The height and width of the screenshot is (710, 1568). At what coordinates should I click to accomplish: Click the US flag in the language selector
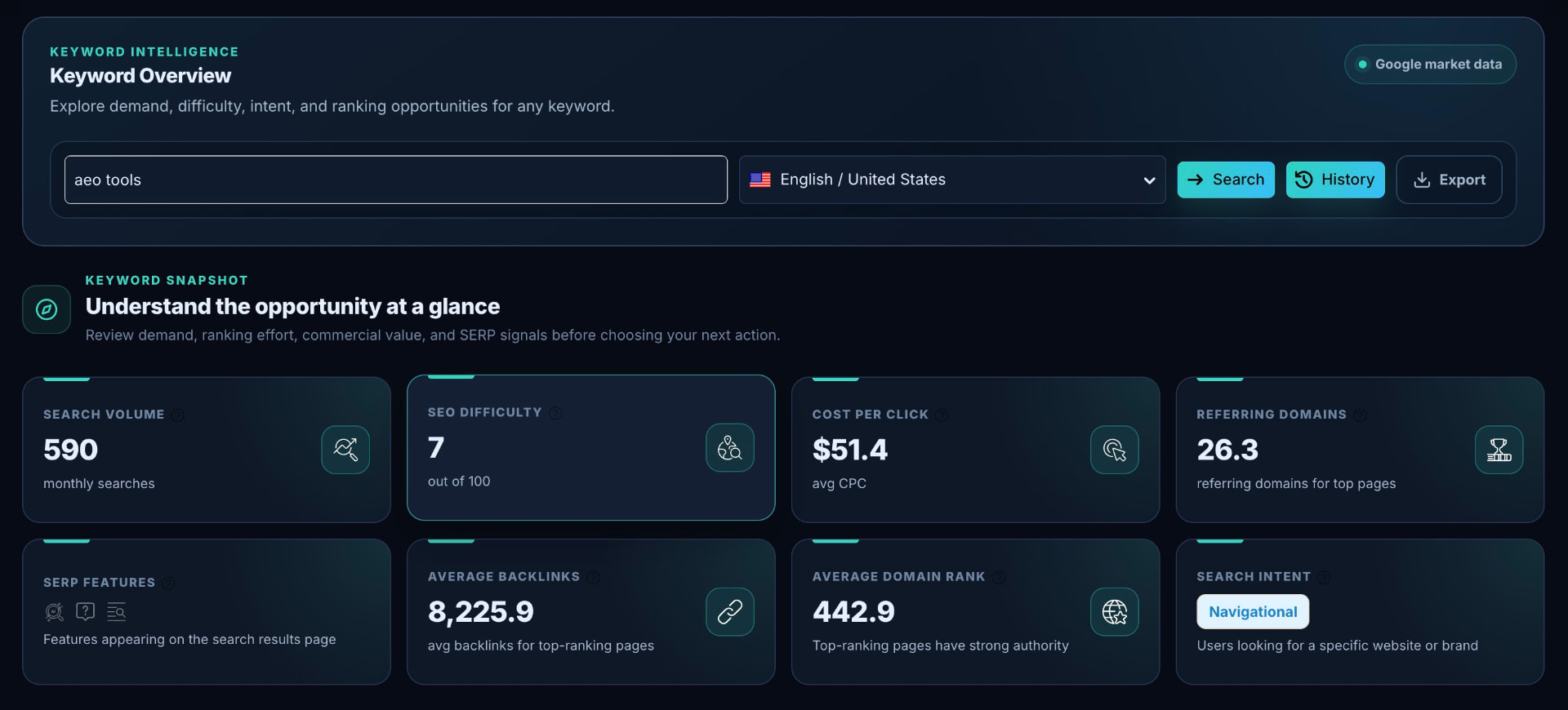(760, 180)
